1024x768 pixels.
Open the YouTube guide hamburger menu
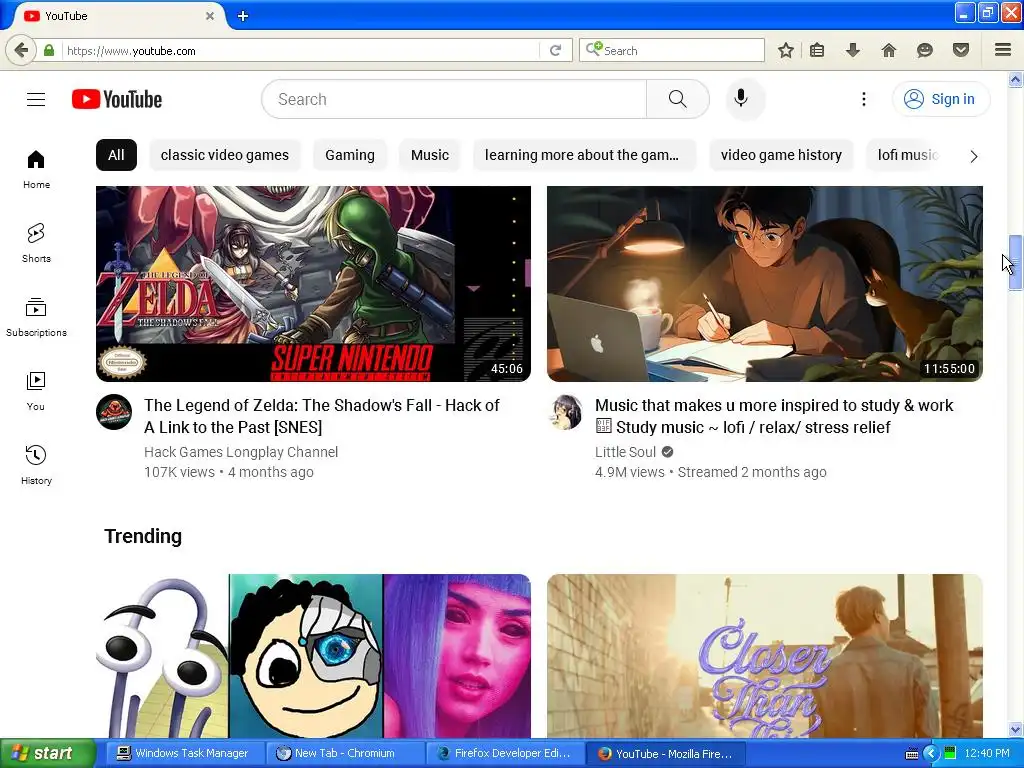coord(36,99)
